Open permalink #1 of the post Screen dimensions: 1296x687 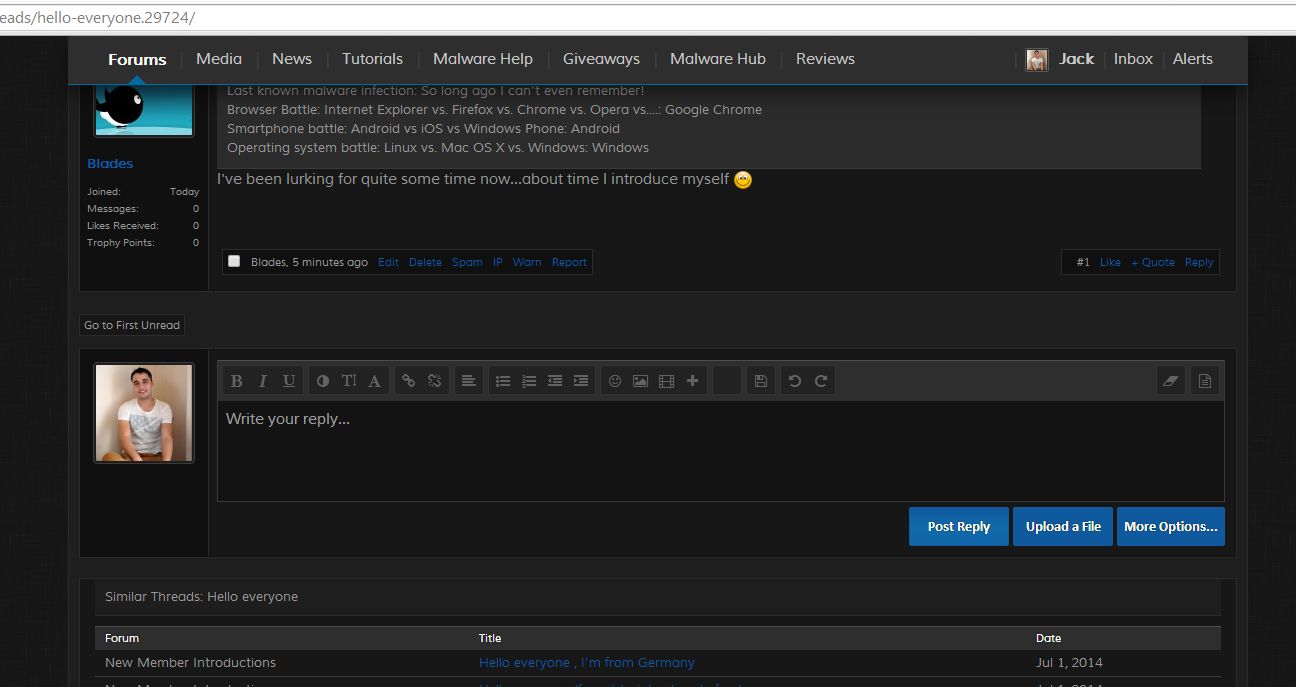click(1083, 262)
